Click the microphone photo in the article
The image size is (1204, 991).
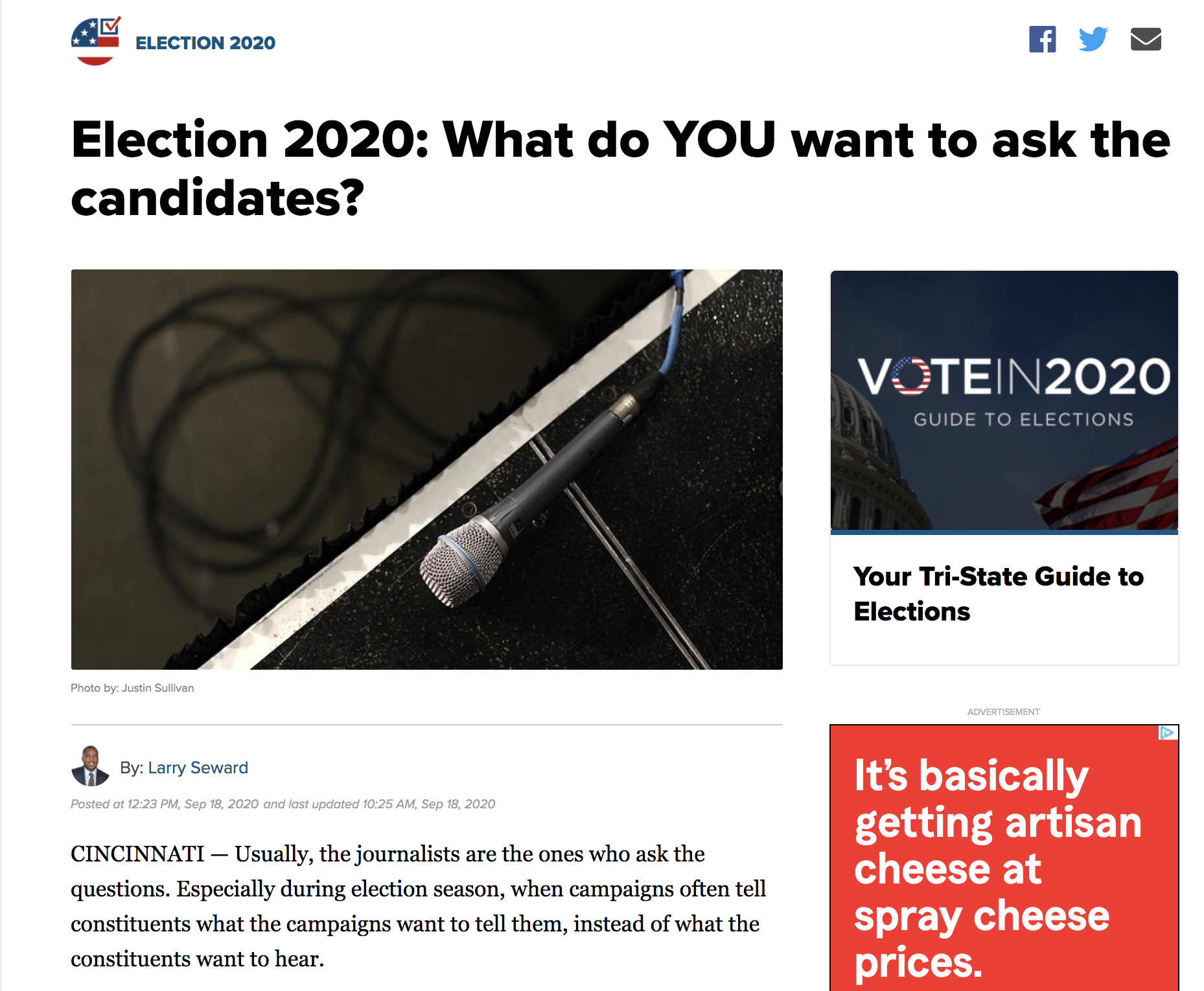coord(426,469)
